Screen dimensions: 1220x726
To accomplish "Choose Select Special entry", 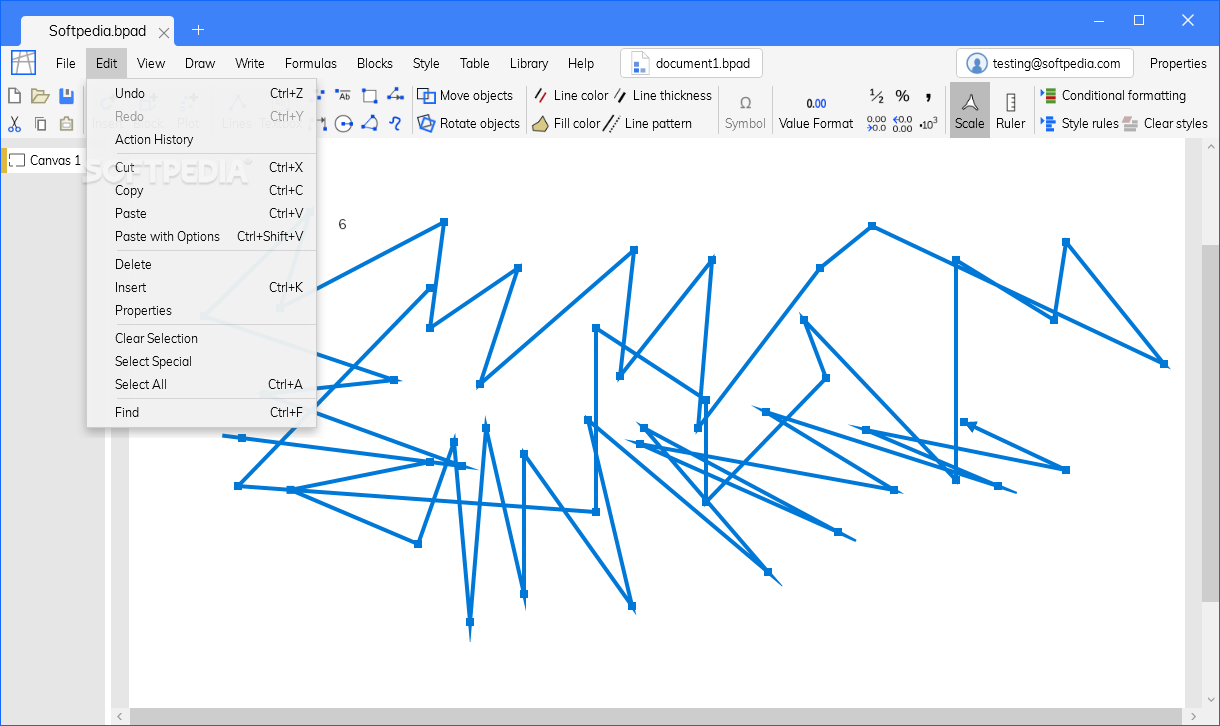I will tap(202, 361).
